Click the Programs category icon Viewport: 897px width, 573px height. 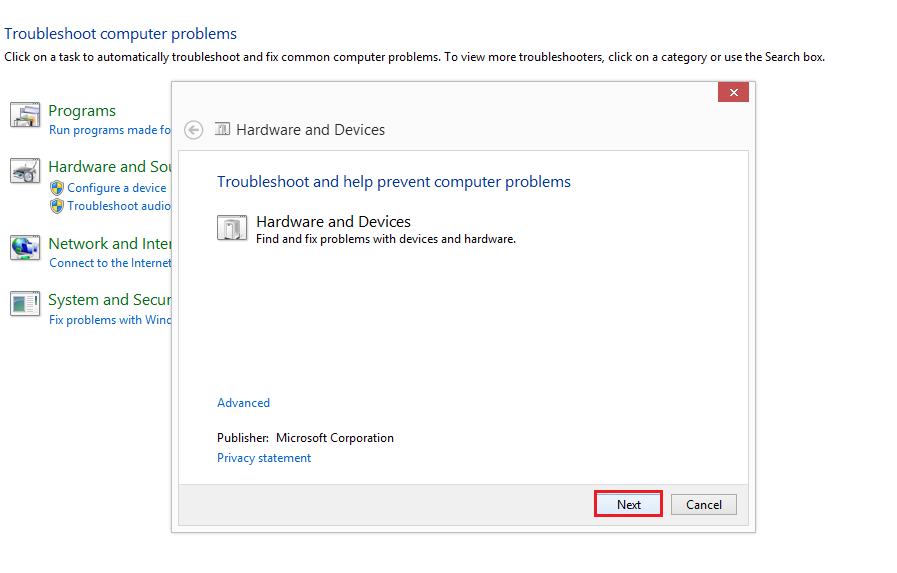tap(25, 115)
